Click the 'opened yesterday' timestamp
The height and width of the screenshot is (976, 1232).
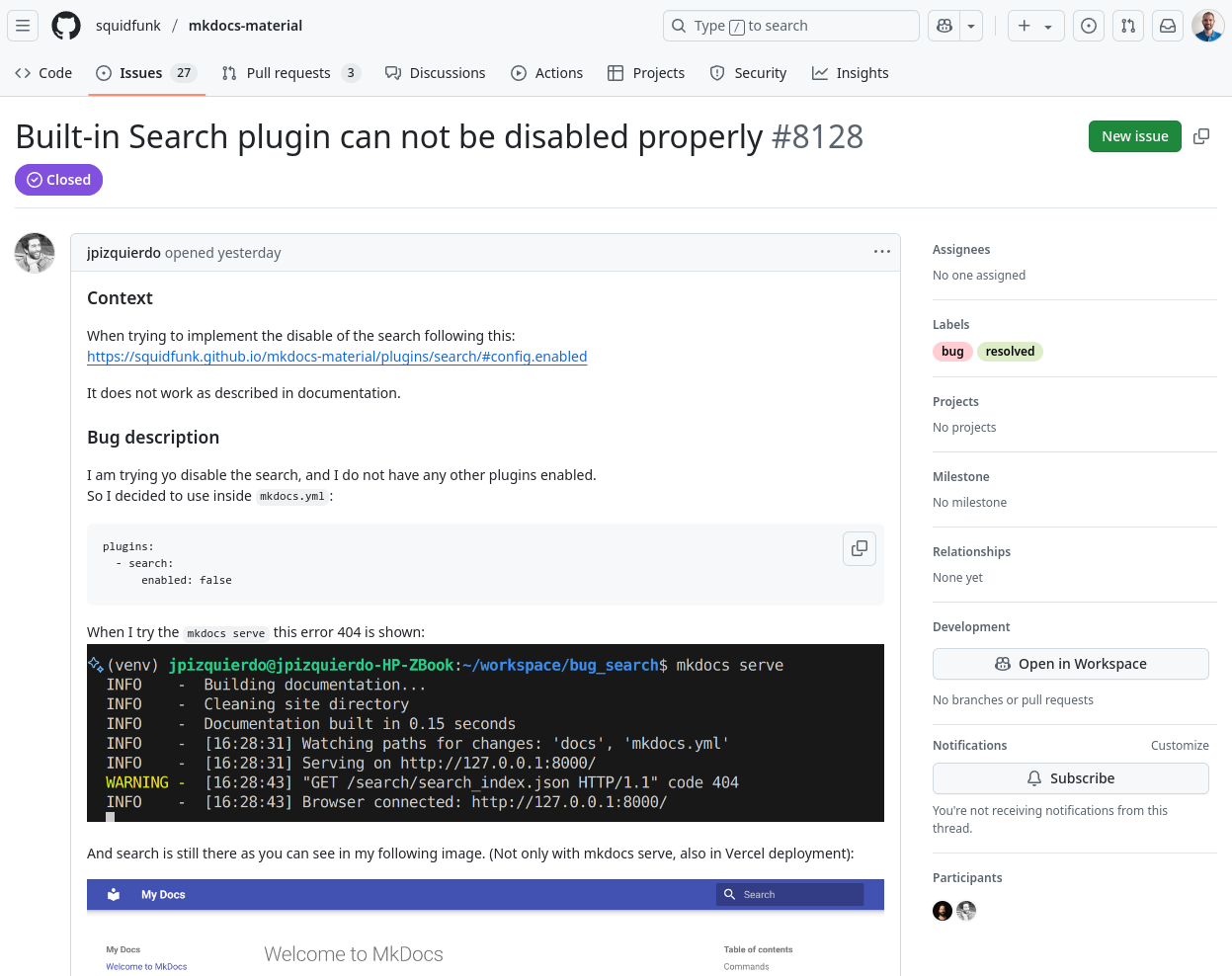point(223,253)
